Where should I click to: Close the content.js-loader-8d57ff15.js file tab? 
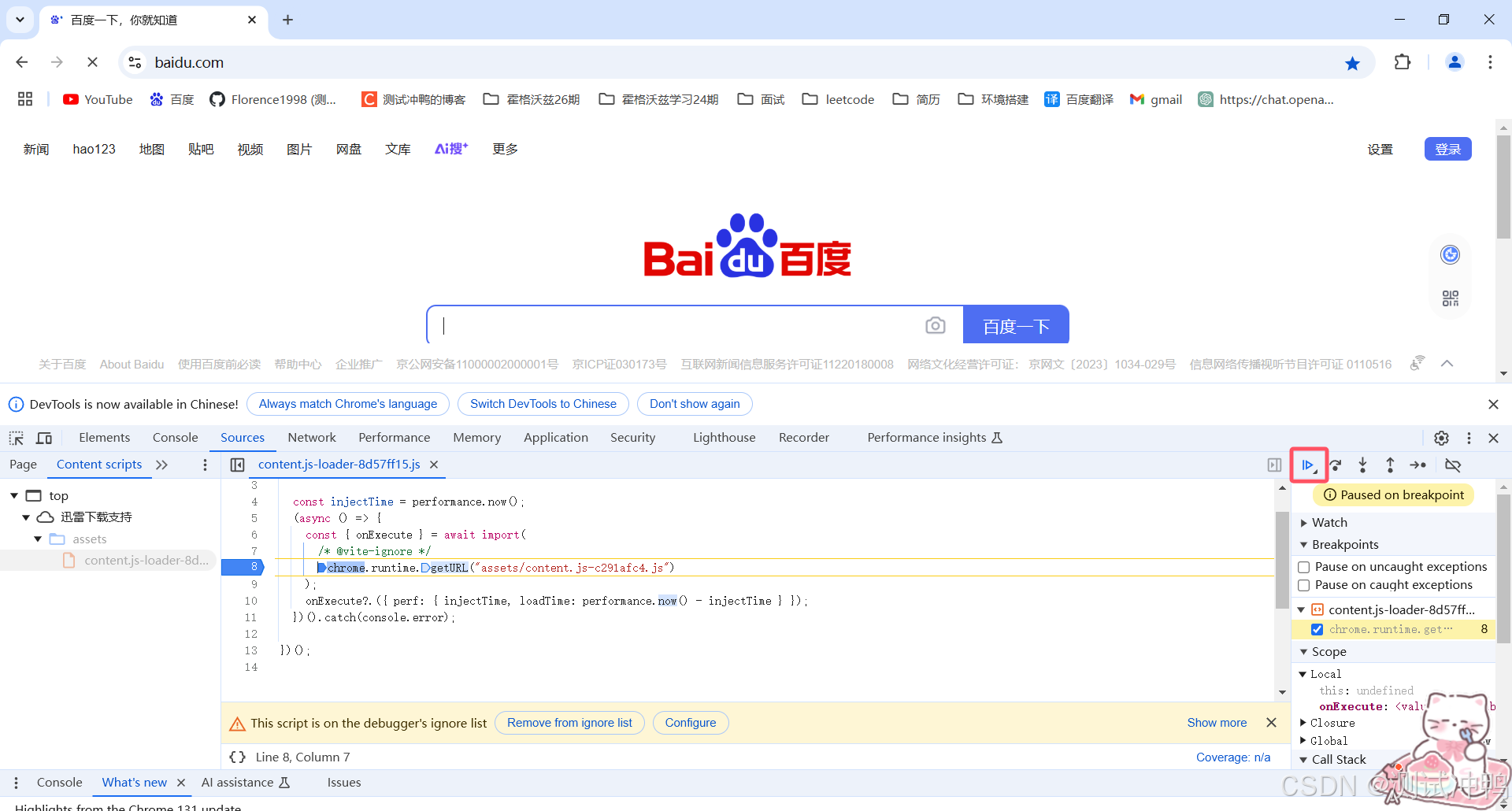click(x=434, y=465)
